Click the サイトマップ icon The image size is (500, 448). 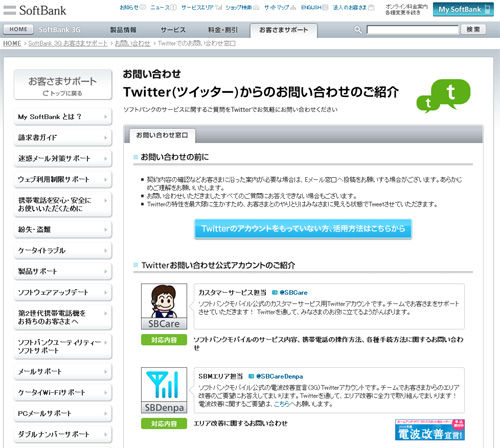tap(293, 7)
